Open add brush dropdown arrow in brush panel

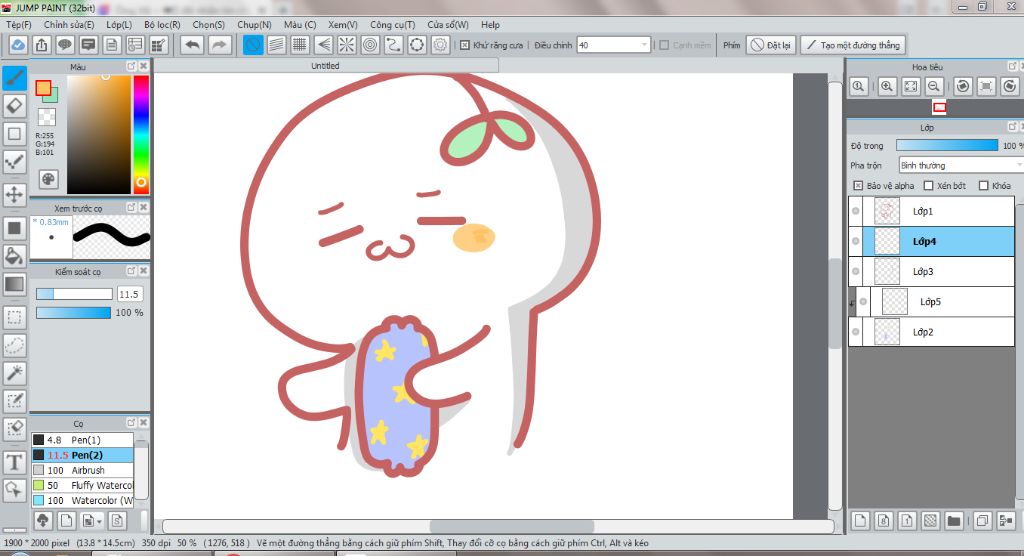pyautogui.click(x=99, y=521)
